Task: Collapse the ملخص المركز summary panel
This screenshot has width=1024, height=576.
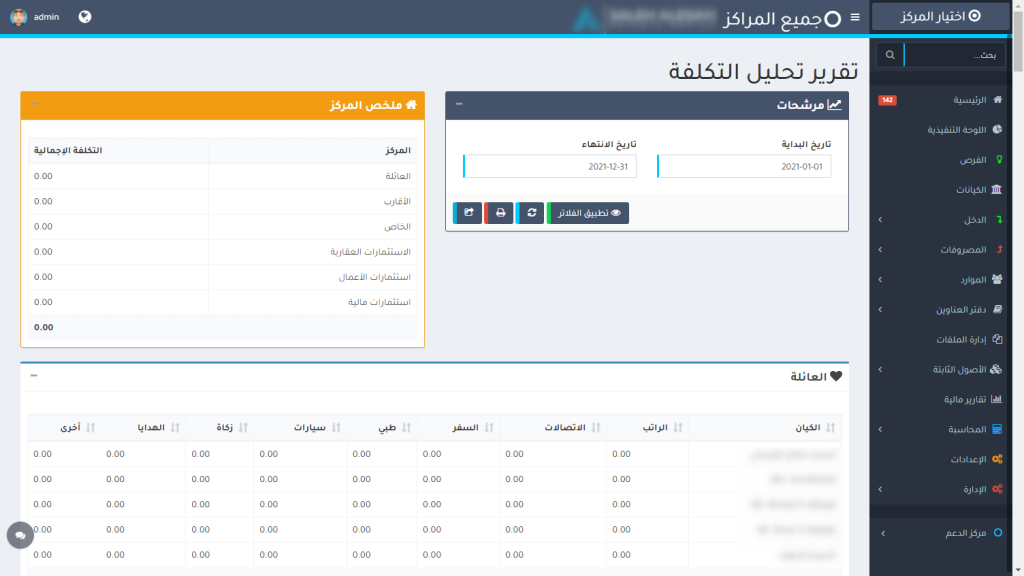Action: 34,104
